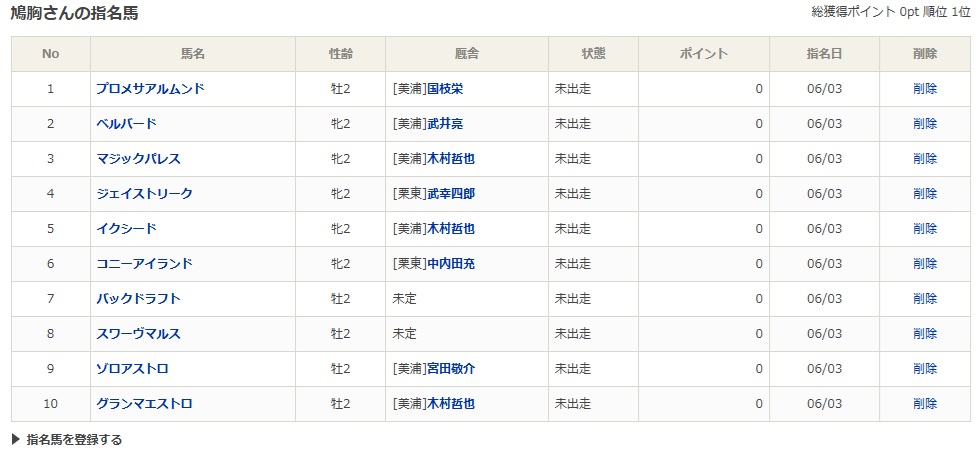Open グランマエストロ horse page

tap(144, 404)
